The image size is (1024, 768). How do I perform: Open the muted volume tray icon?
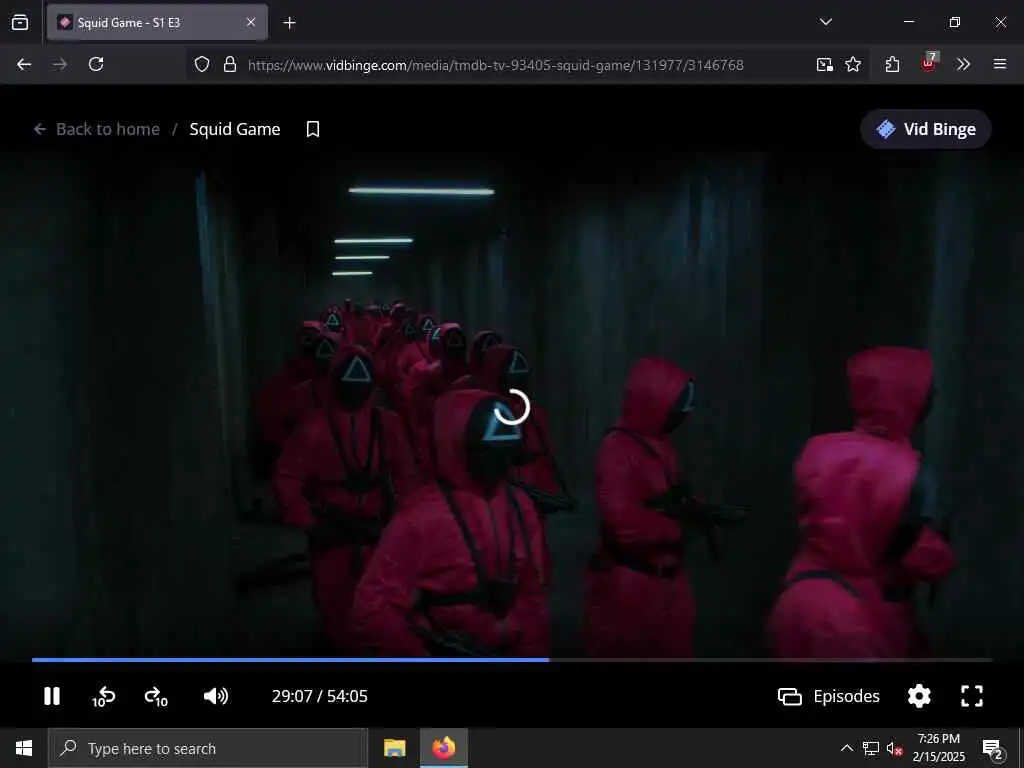coord(894,748)
